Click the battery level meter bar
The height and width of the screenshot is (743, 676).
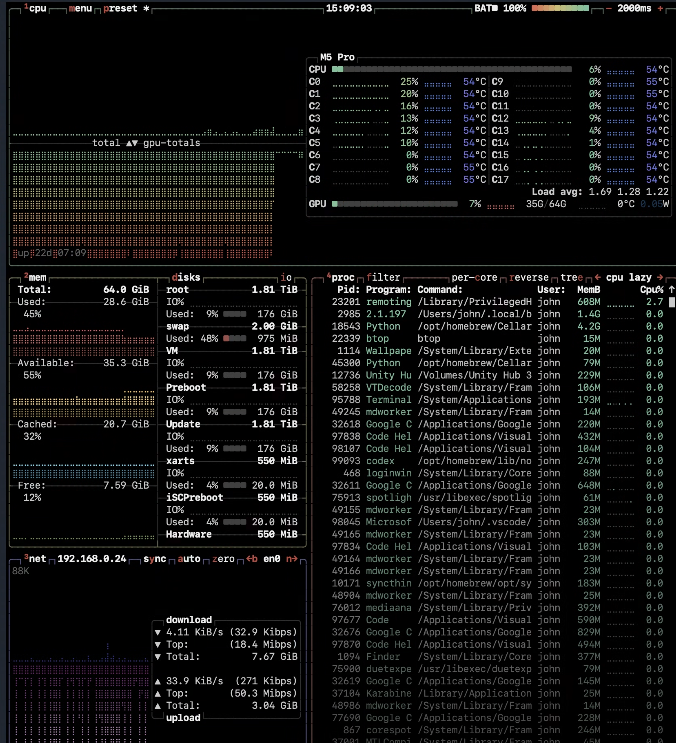[x=560, y=8]
